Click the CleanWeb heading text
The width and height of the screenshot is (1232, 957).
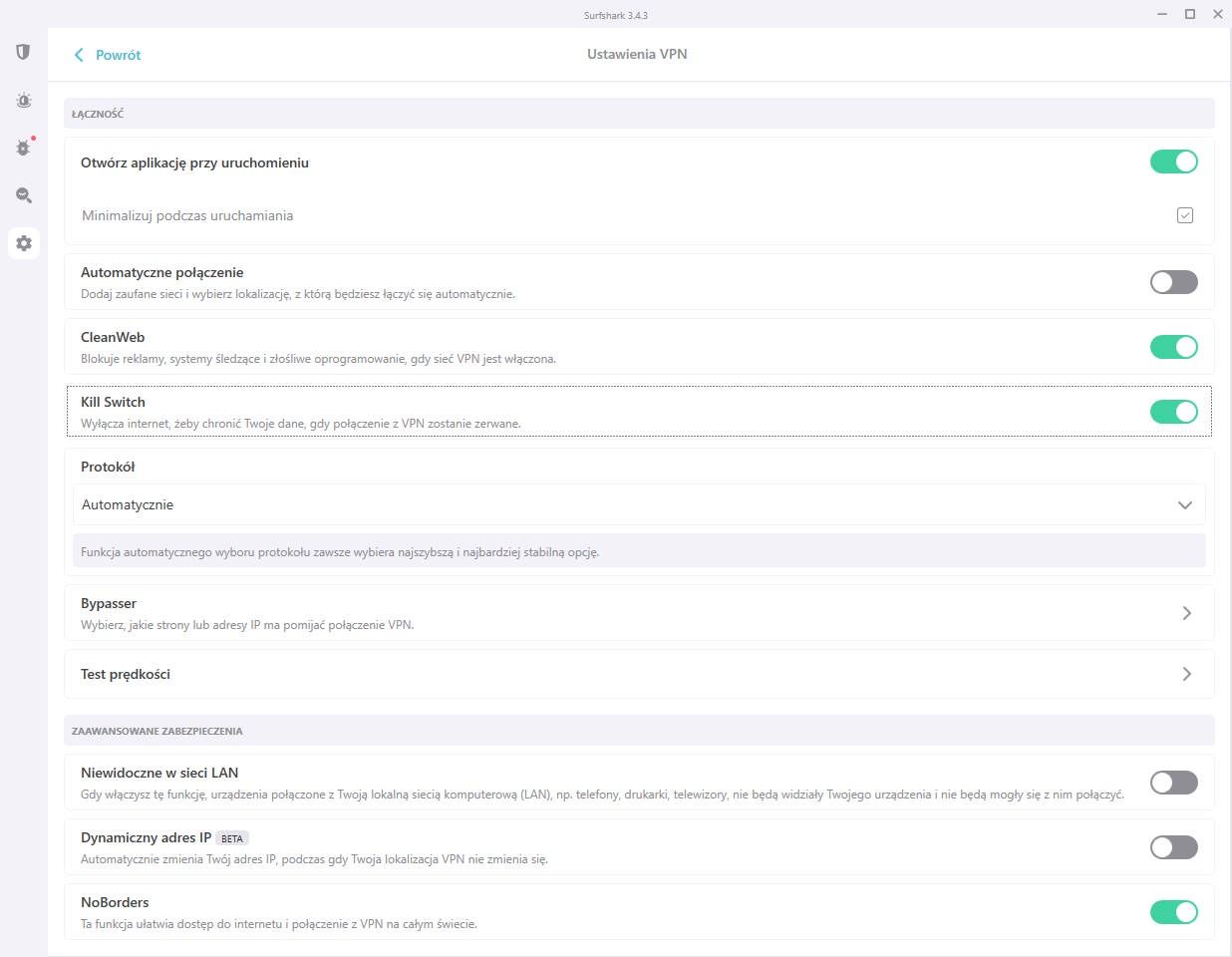[113, 337]
